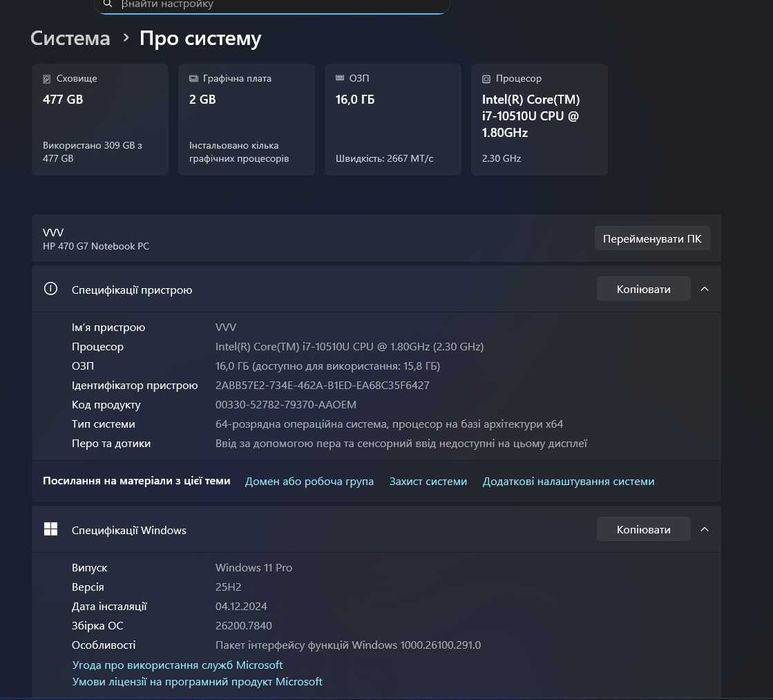Click Ім'я пристрою value VVV
Viewport: 773px width, 700px height.
(x=226, y=327)
